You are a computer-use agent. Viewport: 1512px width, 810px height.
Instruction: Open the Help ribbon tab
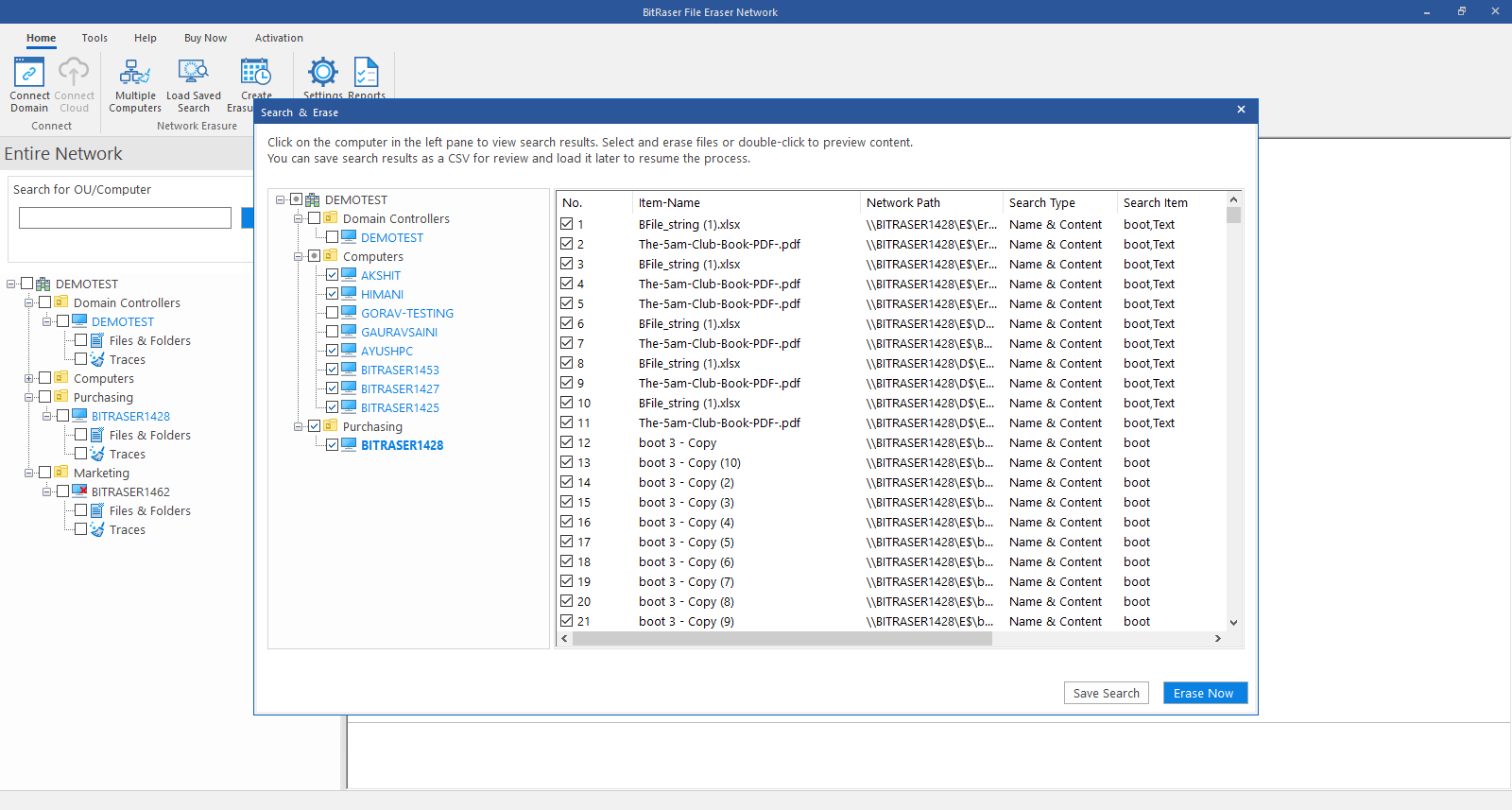point(146,38)
